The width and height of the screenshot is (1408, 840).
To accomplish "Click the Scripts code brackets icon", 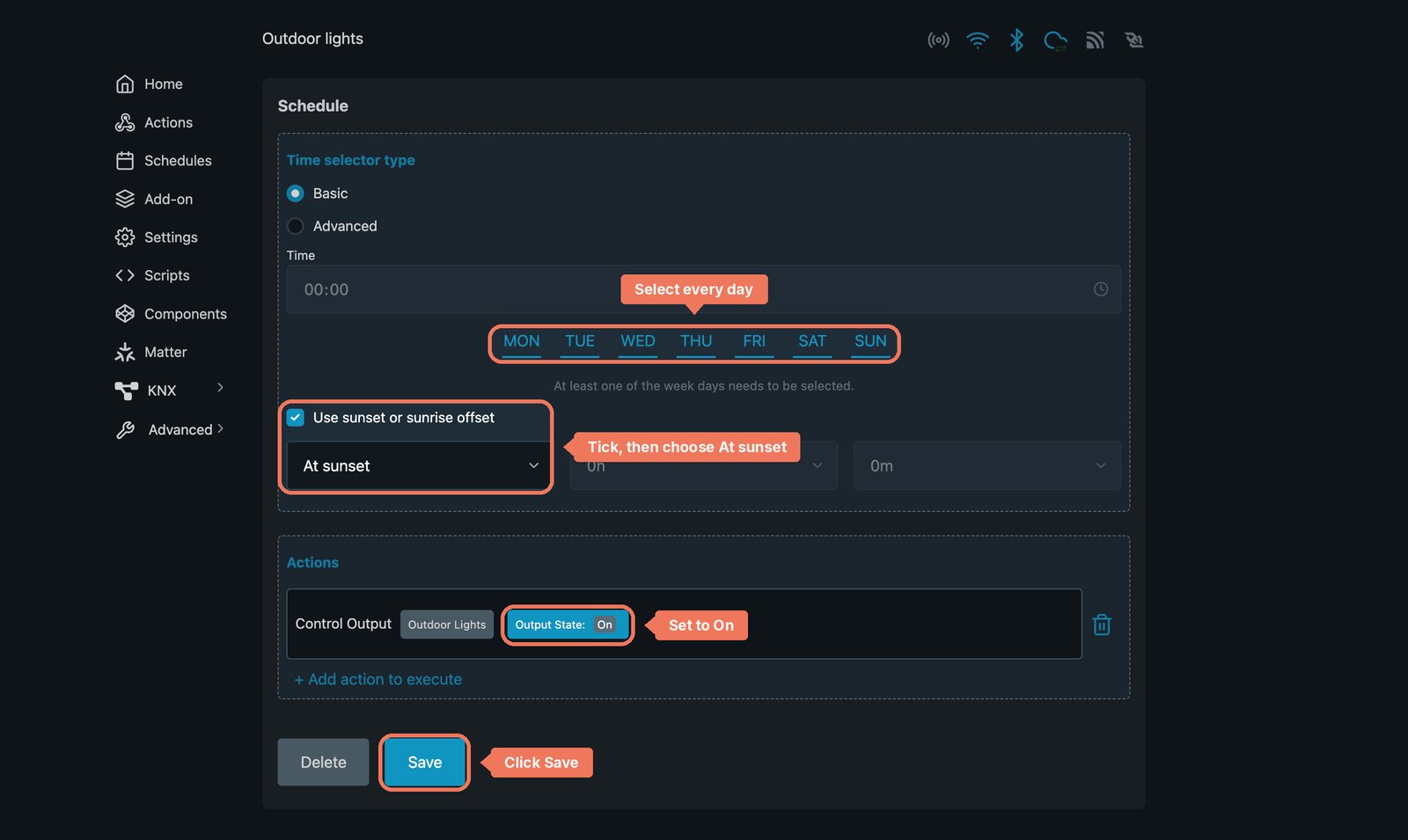I will click(x=125, y=275).
